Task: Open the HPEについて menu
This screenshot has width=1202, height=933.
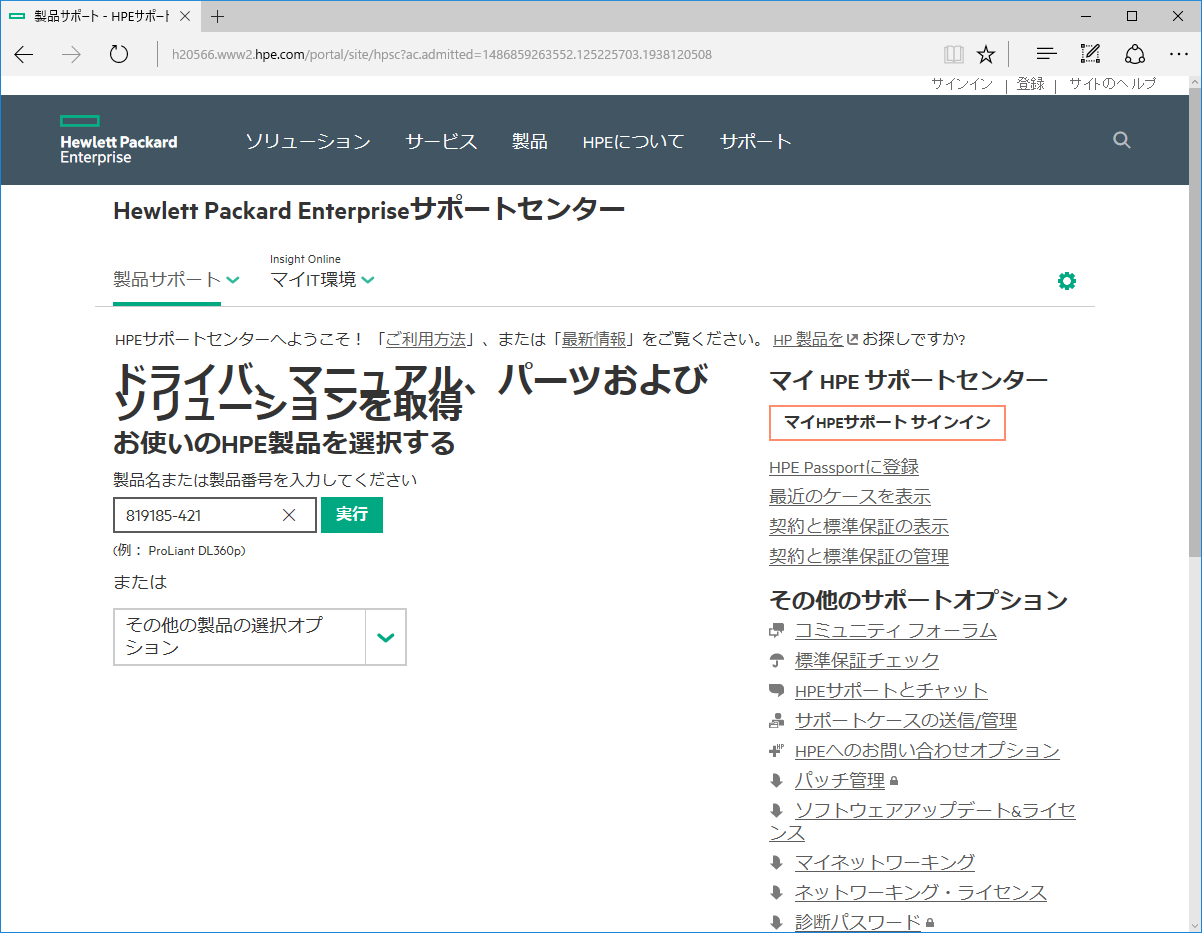Action: [x=634, y=142]
